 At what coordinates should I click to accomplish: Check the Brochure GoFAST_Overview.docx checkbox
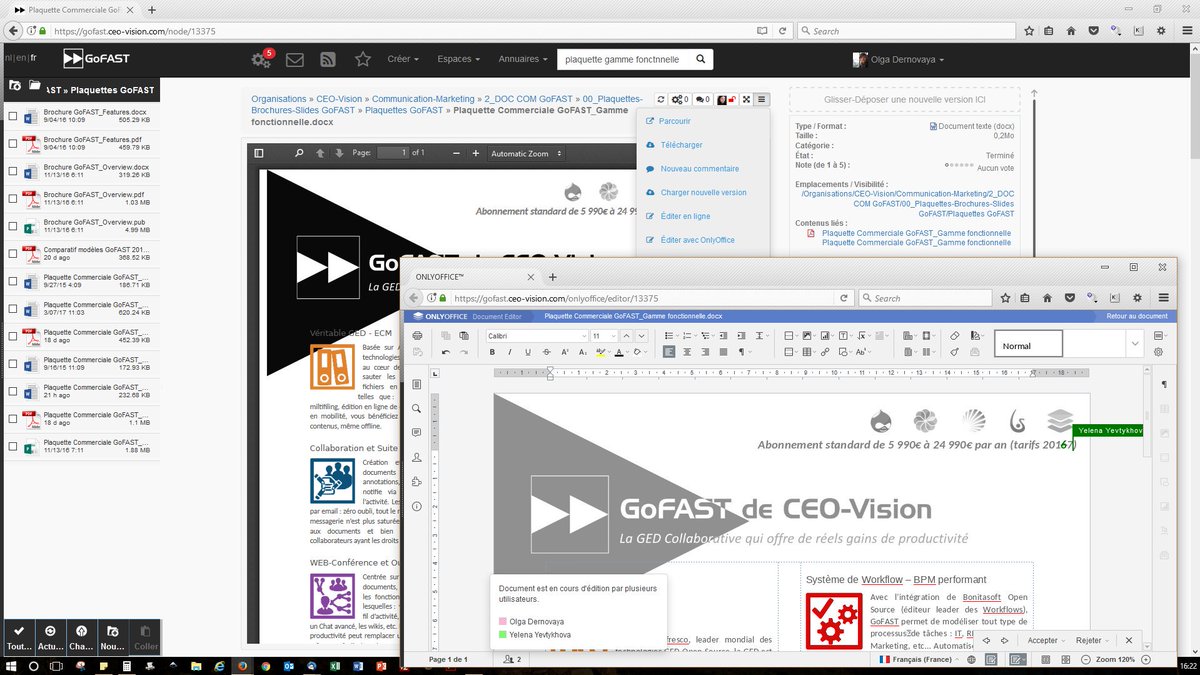point(12,171)
